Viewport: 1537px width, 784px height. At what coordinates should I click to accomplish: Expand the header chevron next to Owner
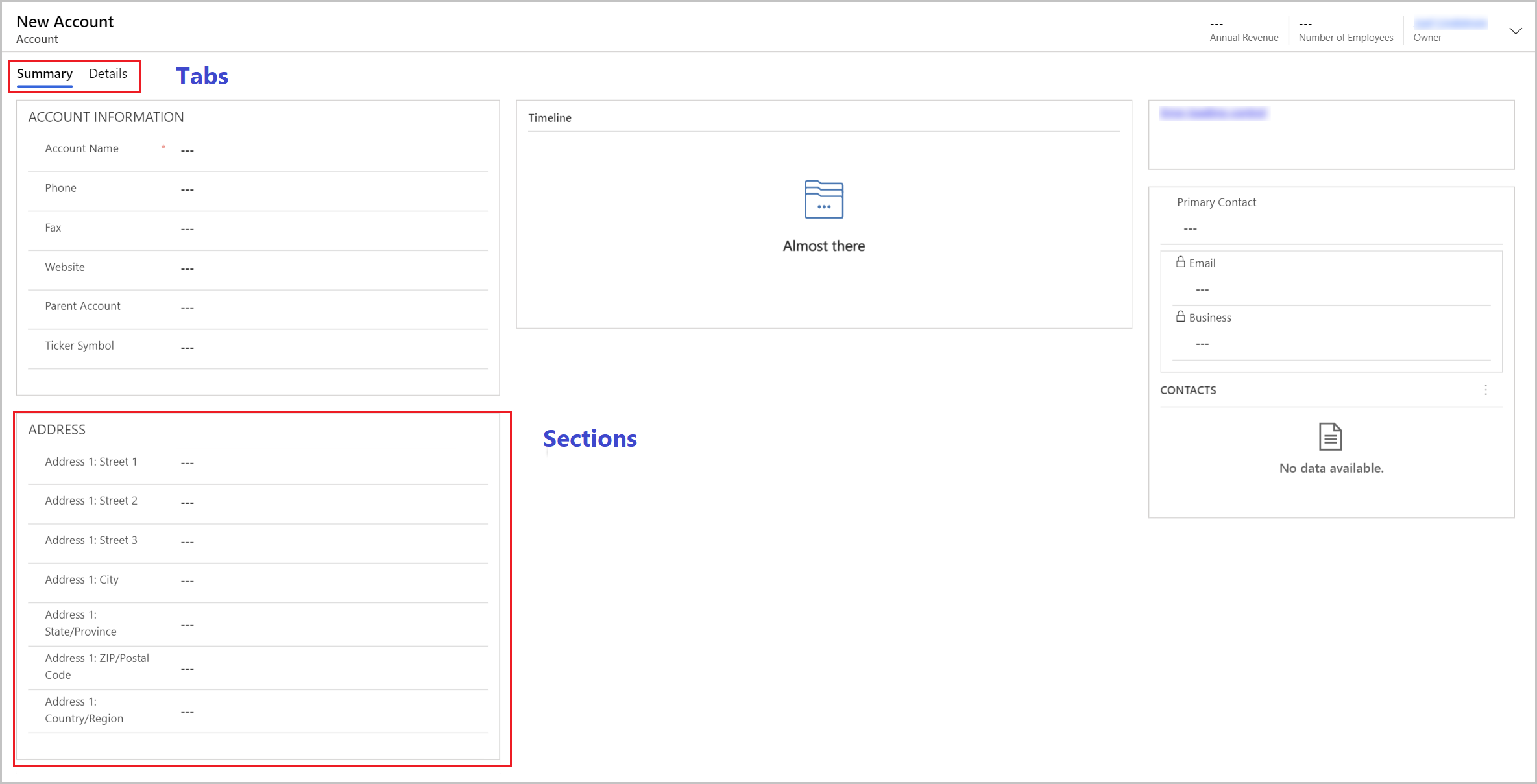tap(1516, 30)
